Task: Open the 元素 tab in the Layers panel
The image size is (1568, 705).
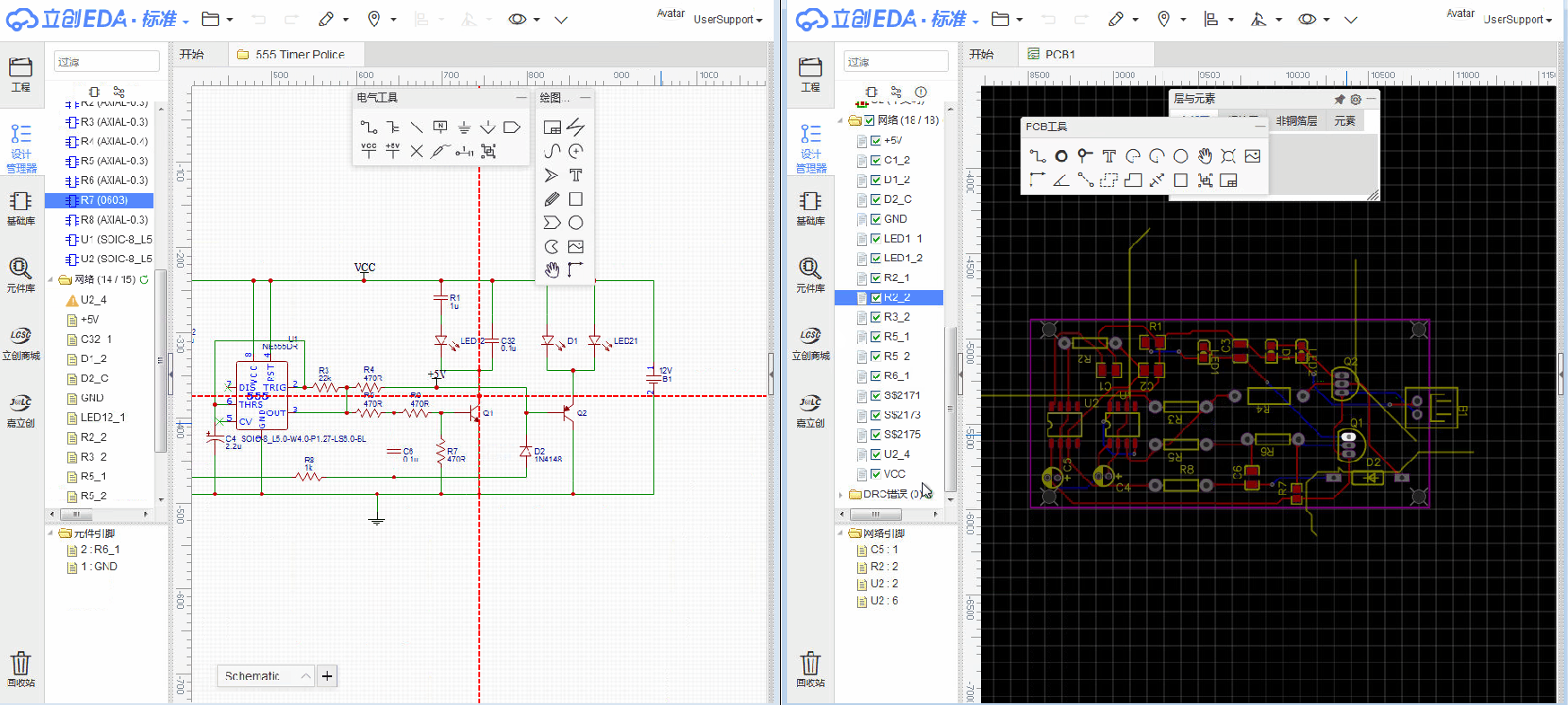Action: (1344, 121)
